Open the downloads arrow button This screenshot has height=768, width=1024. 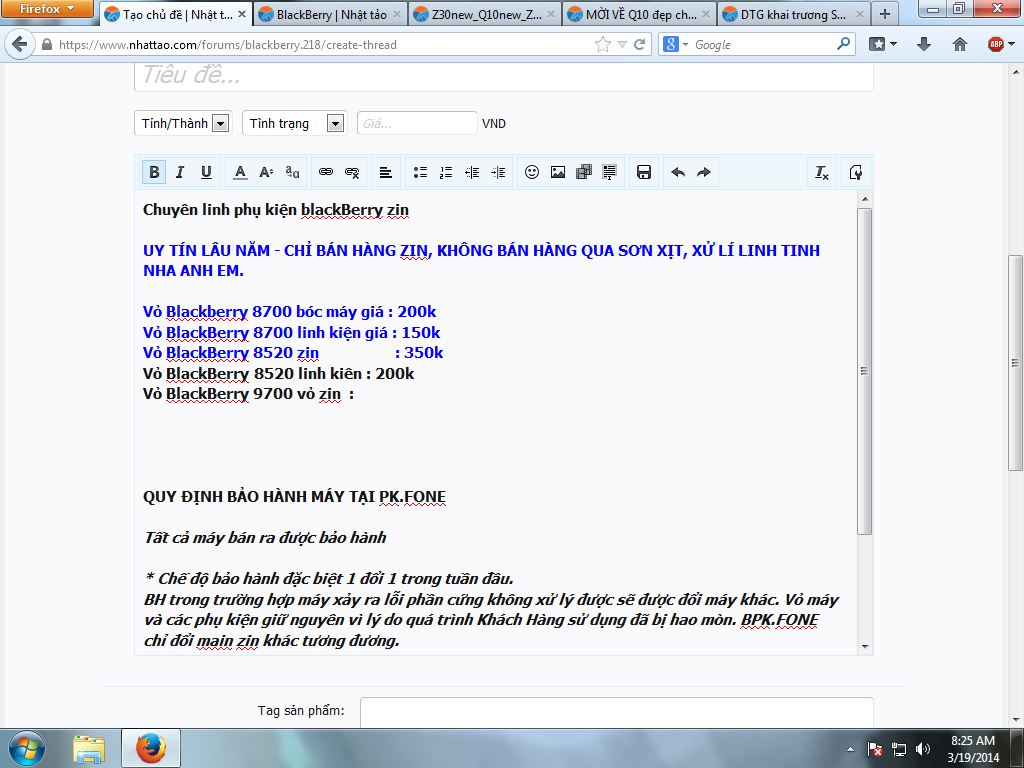click(923, 44)
